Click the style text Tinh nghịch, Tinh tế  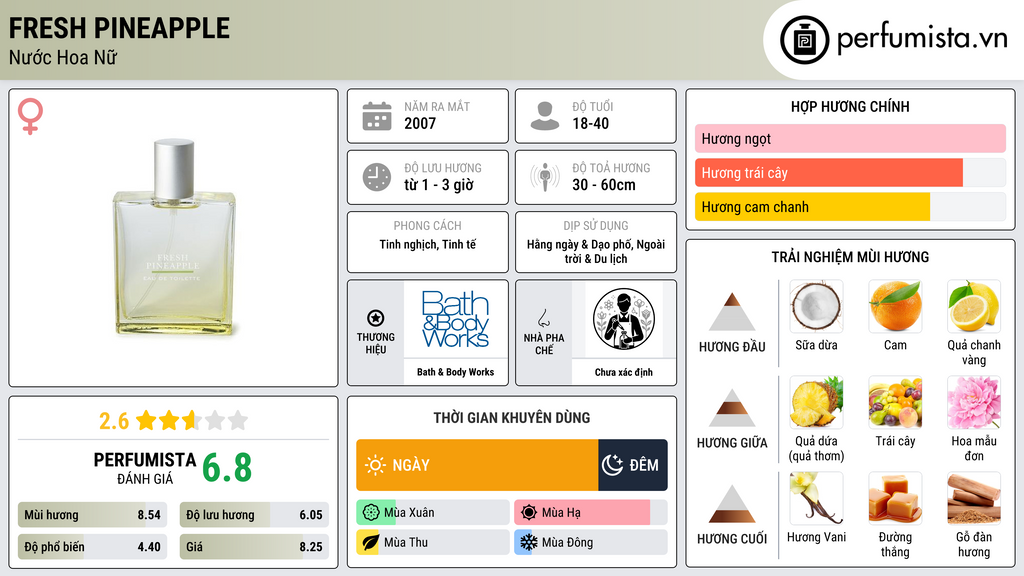coord(428,244)
